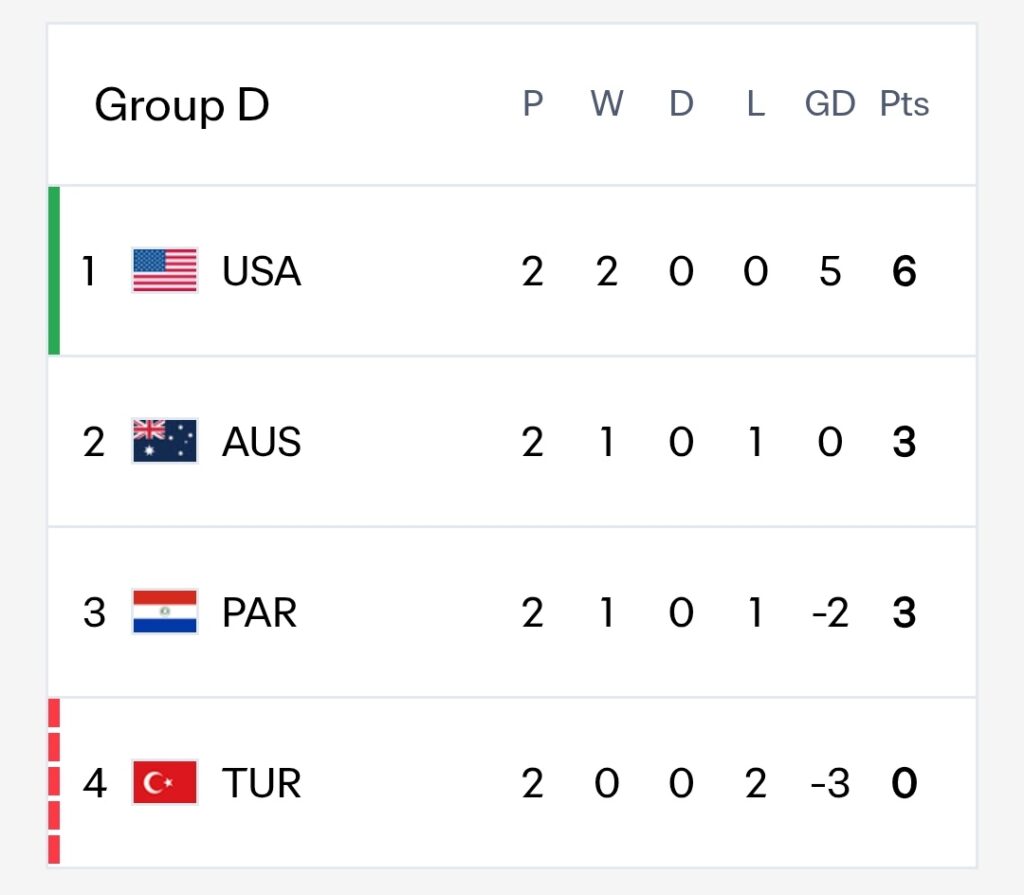
Task: Click the L column header
Action: click(x=756, y=104)
